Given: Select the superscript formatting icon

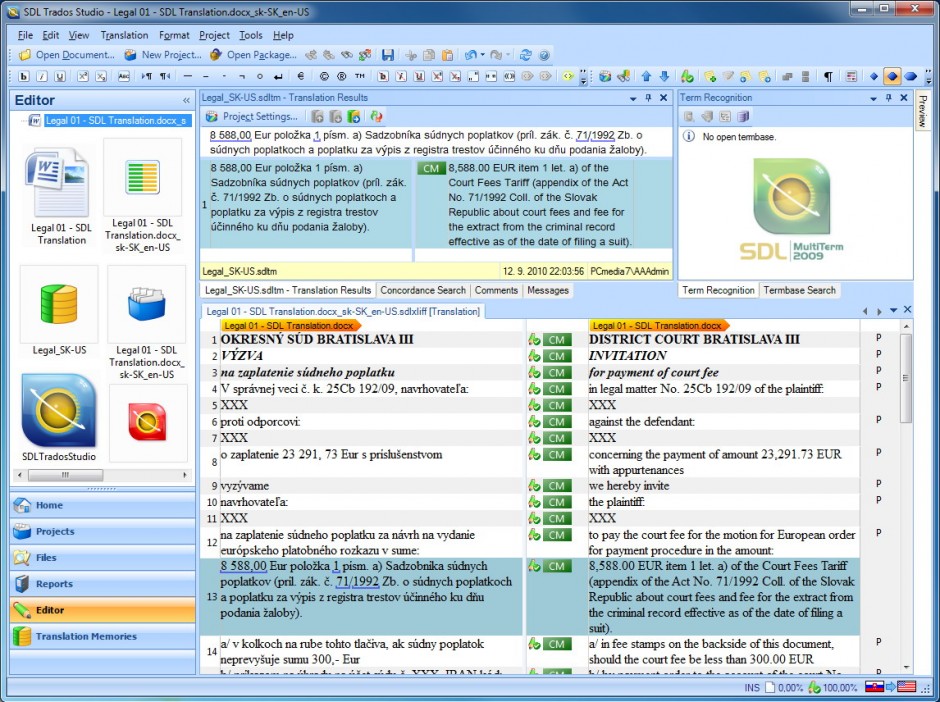Looking at the screenshot, I should coord(82,77).
